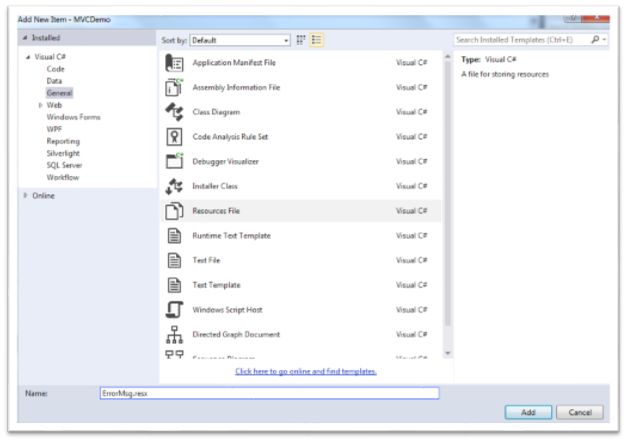Click Windows Script Host template name
The image size is (627, 442).
pyautogui.click(x=227, y=310)
